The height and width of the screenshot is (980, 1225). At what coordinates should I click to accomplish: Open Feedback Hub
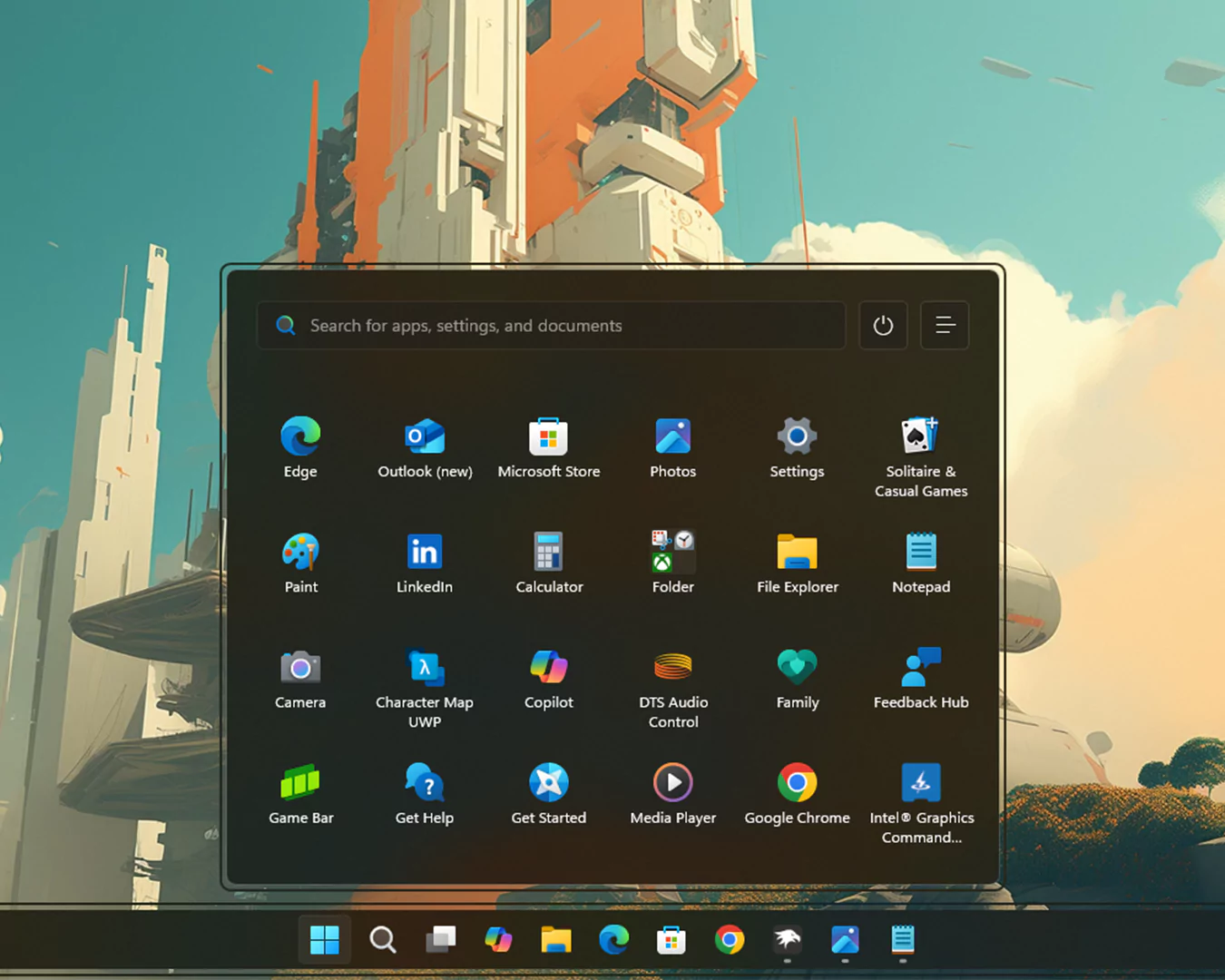(x=921, y=679)
